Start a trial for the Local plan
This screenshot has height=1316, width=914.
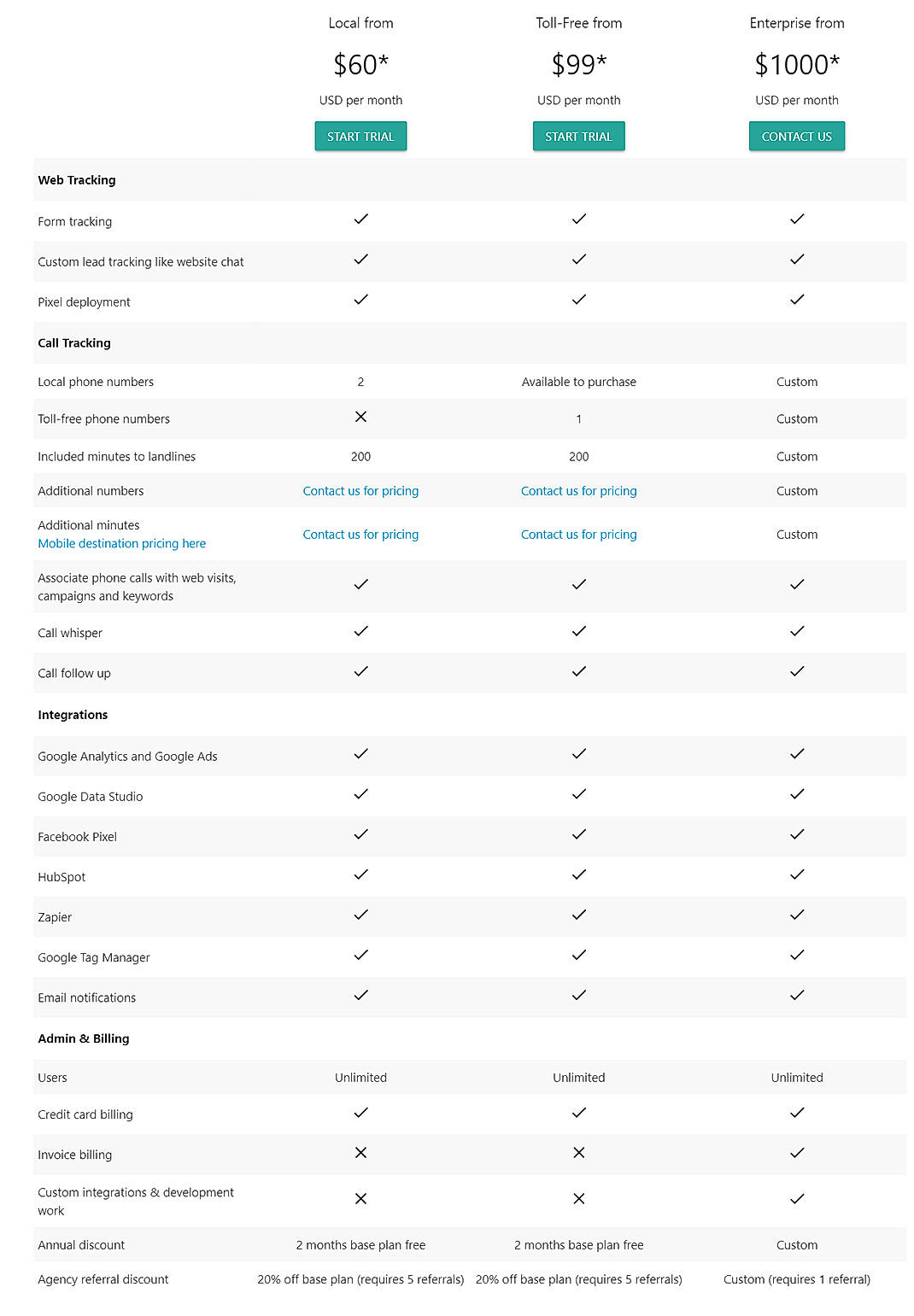tap(360, 136)
